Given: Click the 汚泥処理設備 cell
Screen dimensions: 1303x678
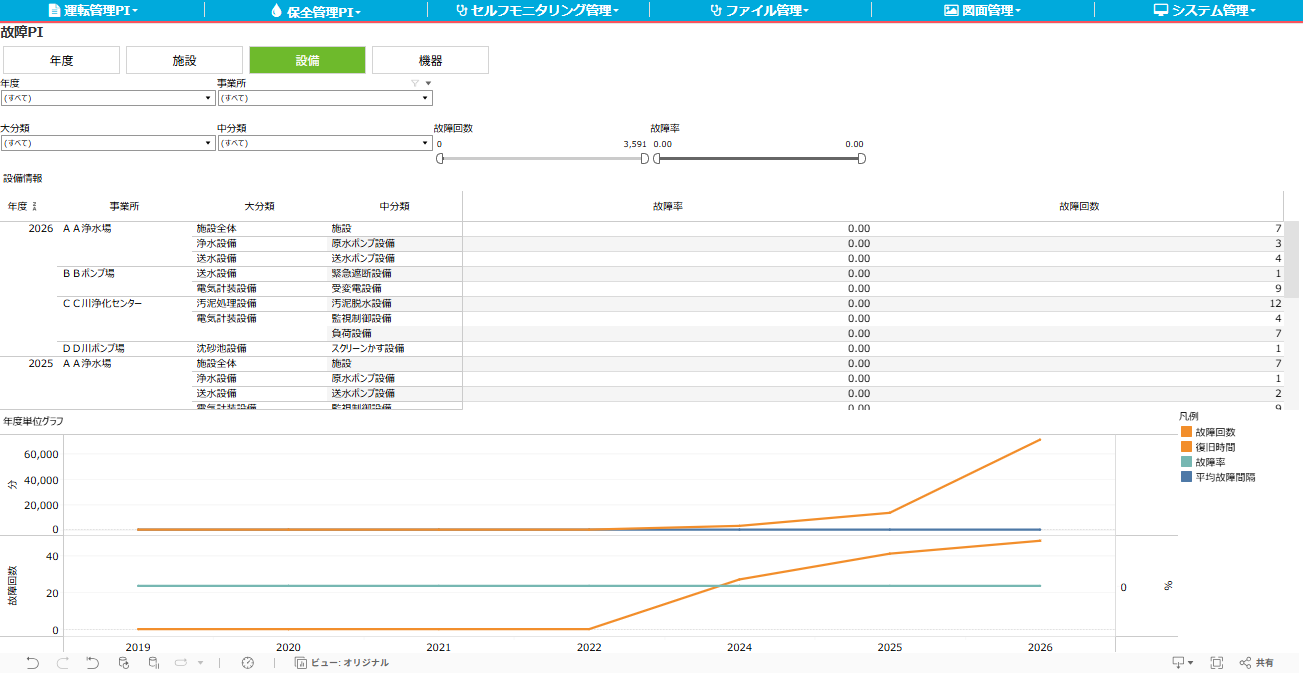Looking at the screenshot, I should pos(226,303).
